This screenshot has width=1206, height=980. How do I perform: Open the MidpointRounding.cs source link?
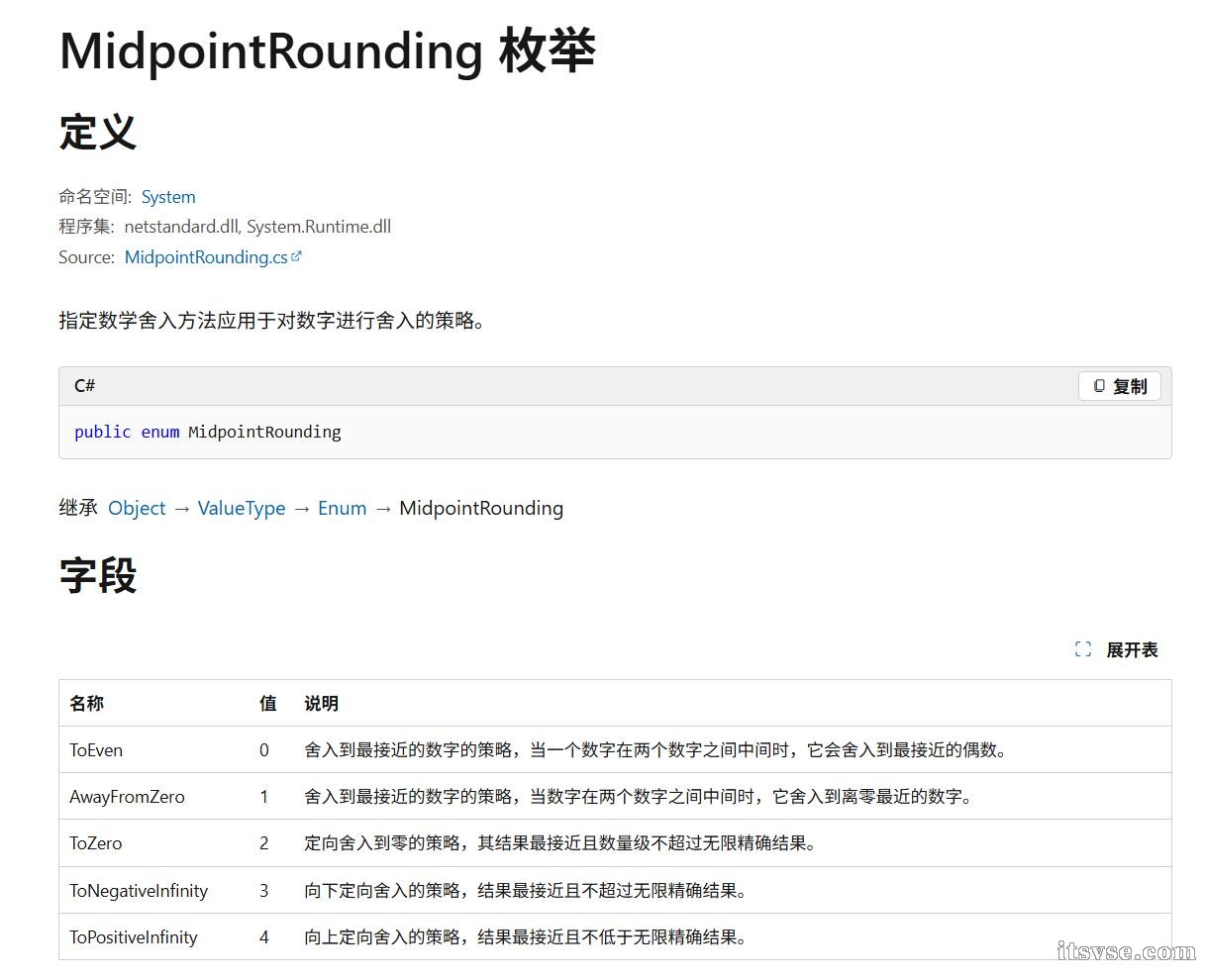click(x=206, y=257)
